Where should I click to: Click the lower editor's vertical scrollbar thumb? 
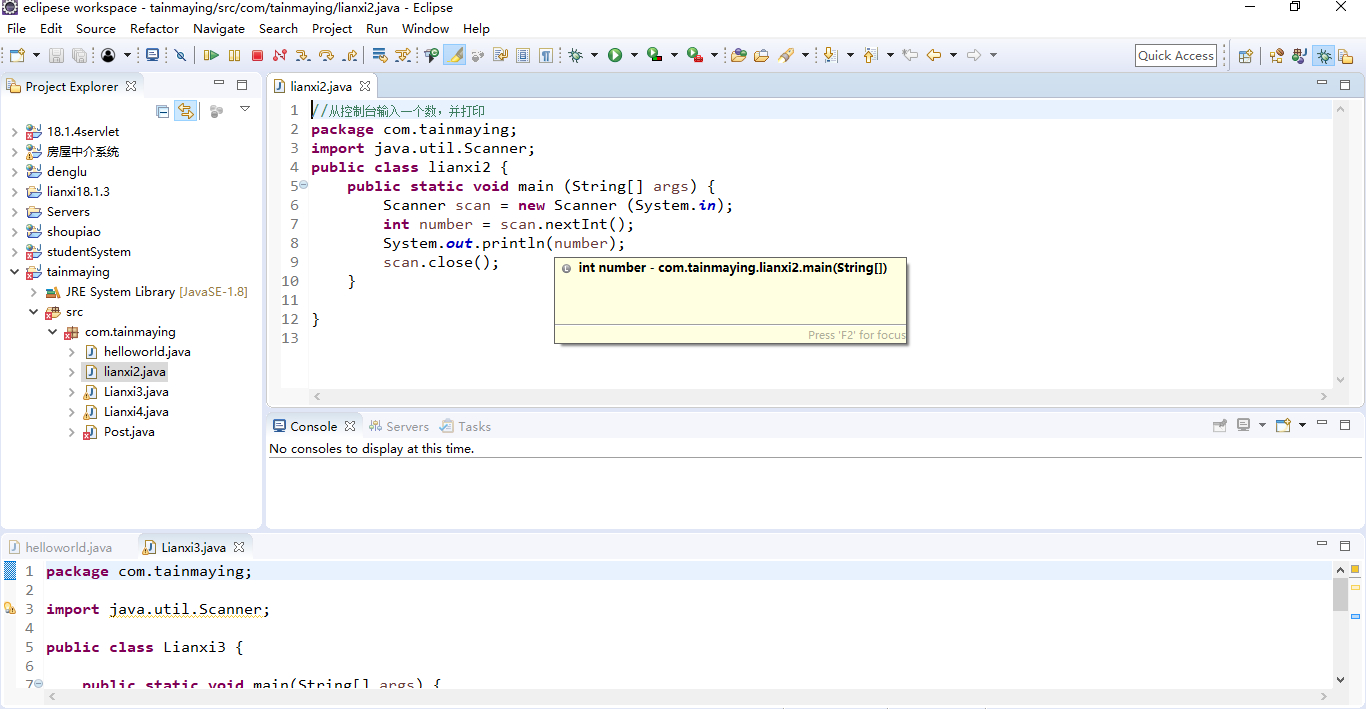1340,594
